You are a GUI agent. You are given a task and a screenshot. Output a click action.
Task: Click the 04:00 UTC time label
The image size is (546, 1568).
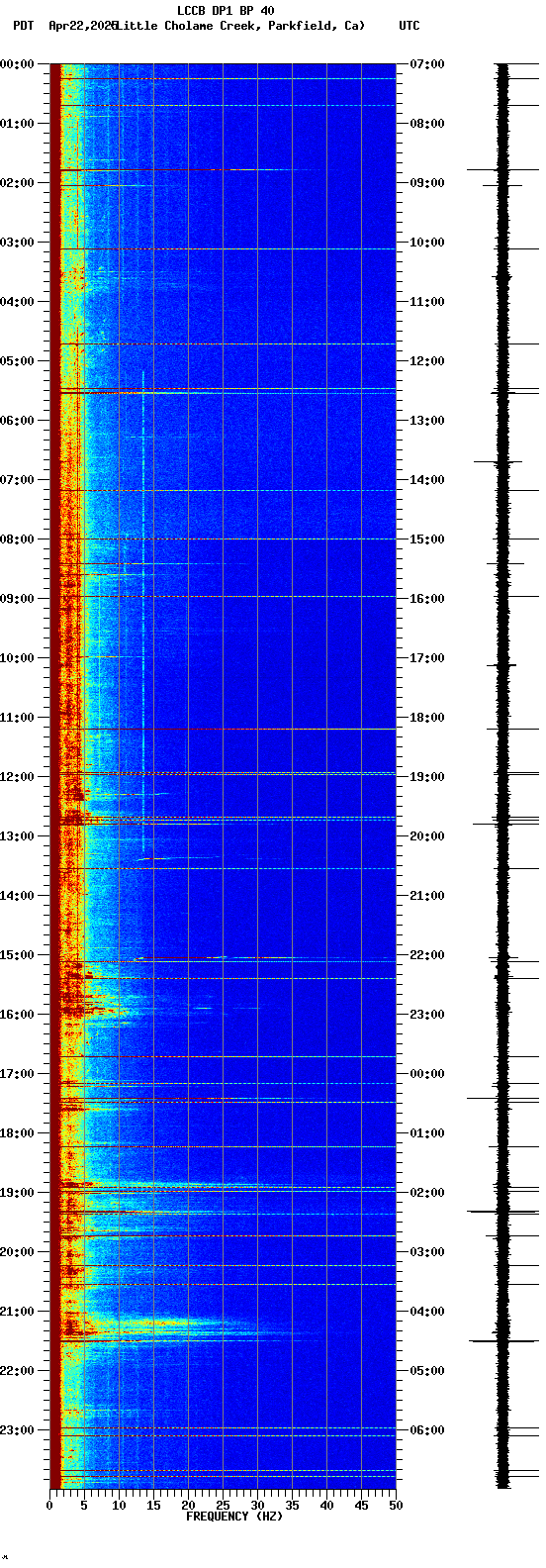(427, 1312)
